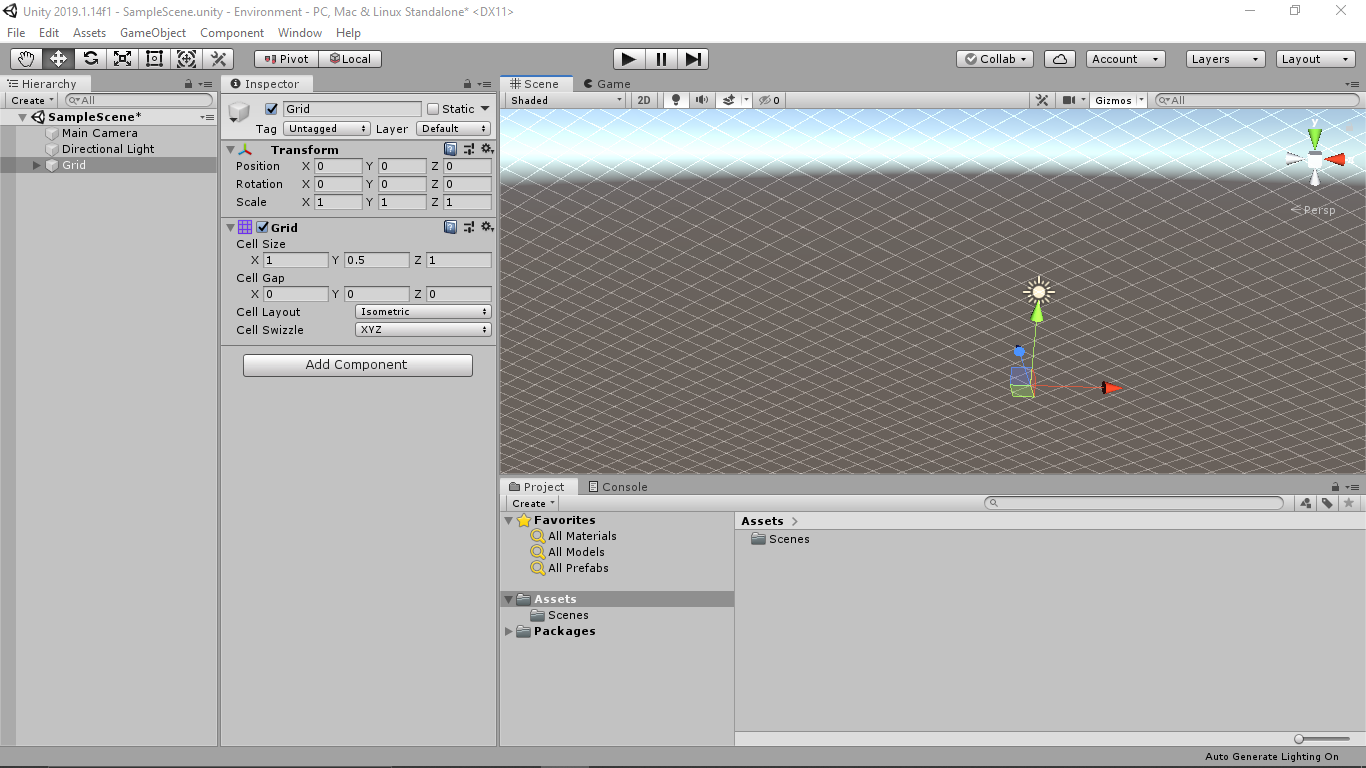Switch to the Game tab
The image size is (1366, 768).
pyautogui.click(x=607, y=84)
